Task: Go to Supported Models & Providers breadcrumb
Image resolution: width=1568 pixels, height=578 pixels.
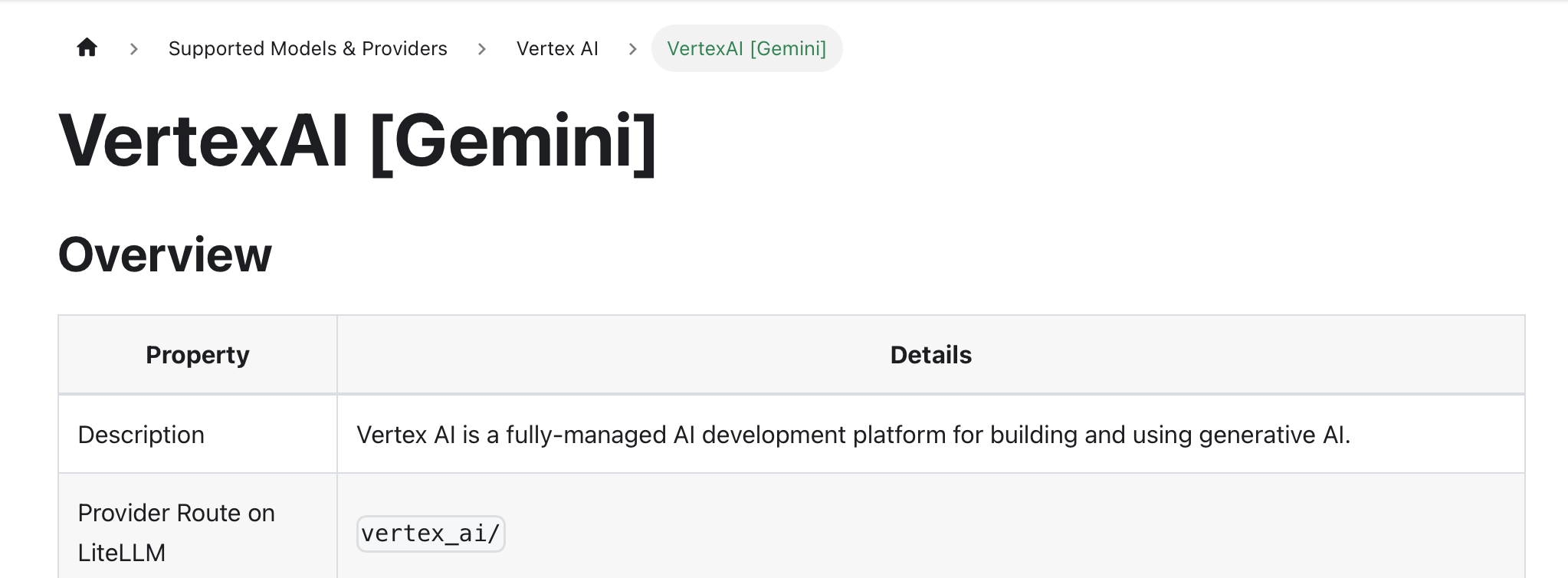Action: [x=307, y=48]
